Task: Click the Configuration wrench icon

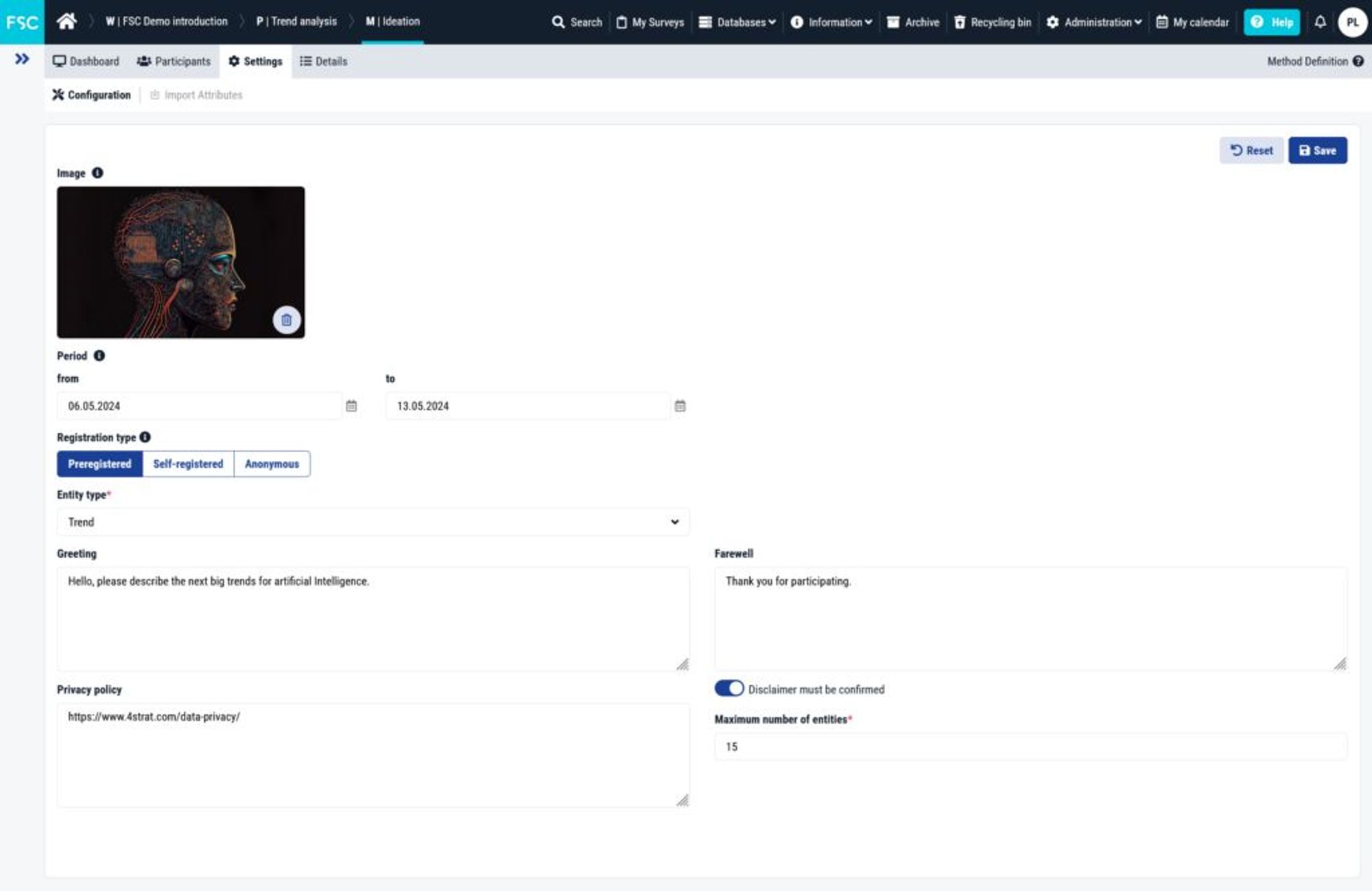Action: (57, 94)
